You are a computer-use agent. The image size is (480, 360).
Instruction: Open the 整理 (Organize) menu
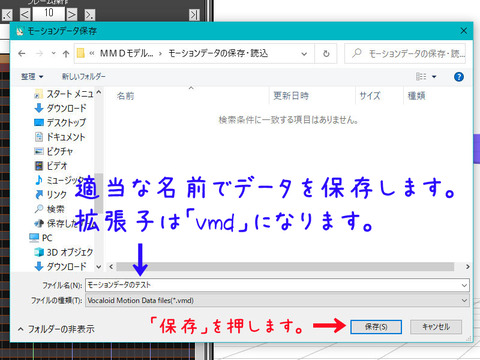32,77
